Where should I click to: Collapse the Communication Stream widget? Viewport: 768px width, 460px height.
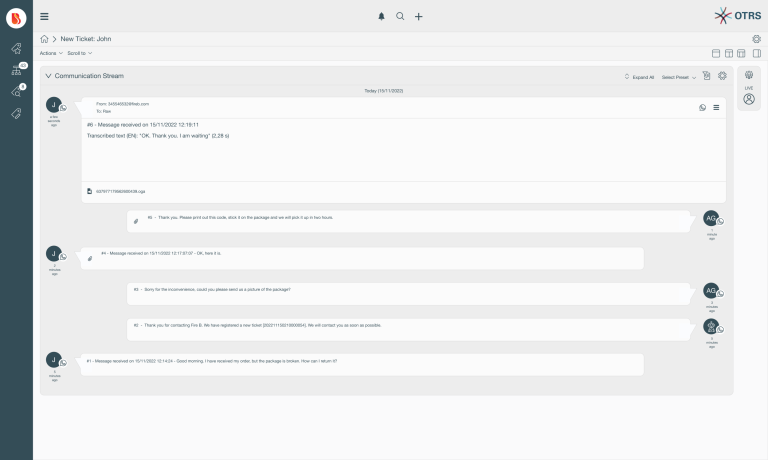coord(48,76)
